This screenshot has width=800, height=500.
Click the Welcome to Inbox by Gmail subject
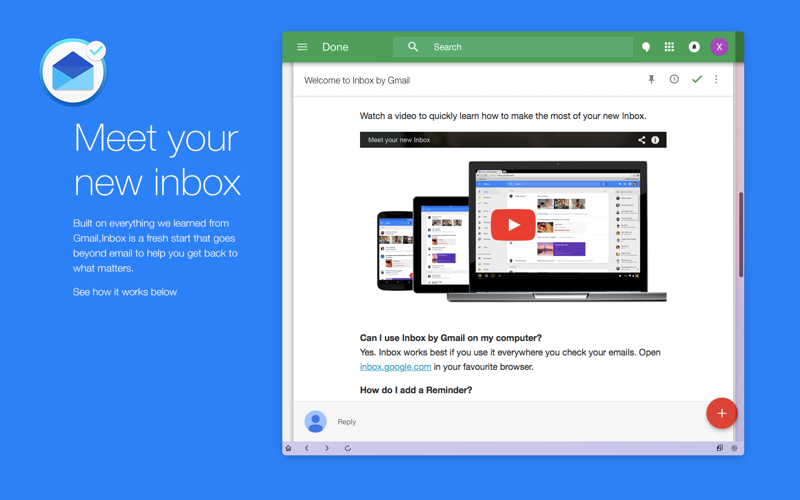pyautogui.click(x=357, y=80)
